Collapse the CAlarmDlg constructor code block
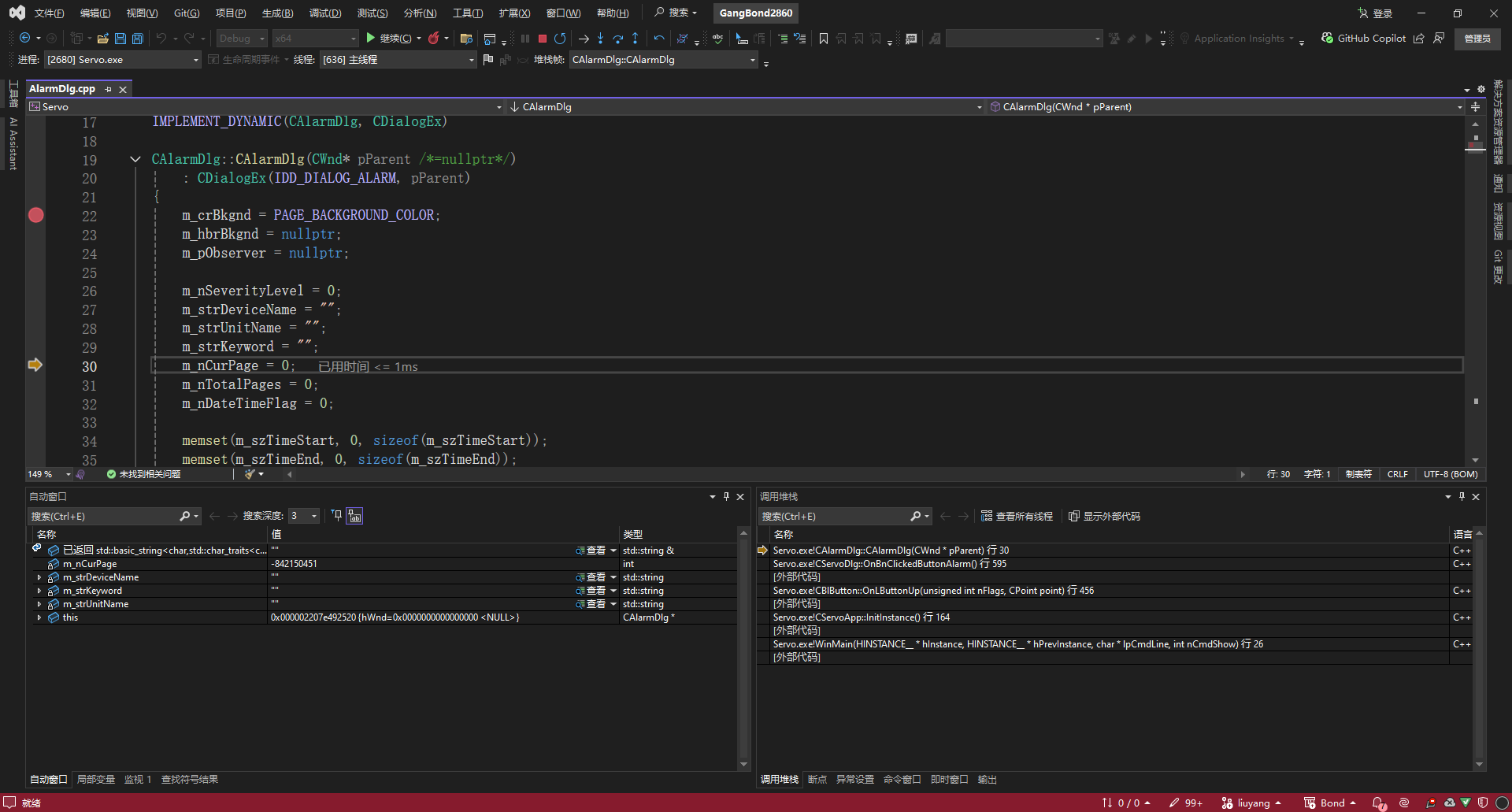This screenshot has height=812, width=1512. click(135, 159)
